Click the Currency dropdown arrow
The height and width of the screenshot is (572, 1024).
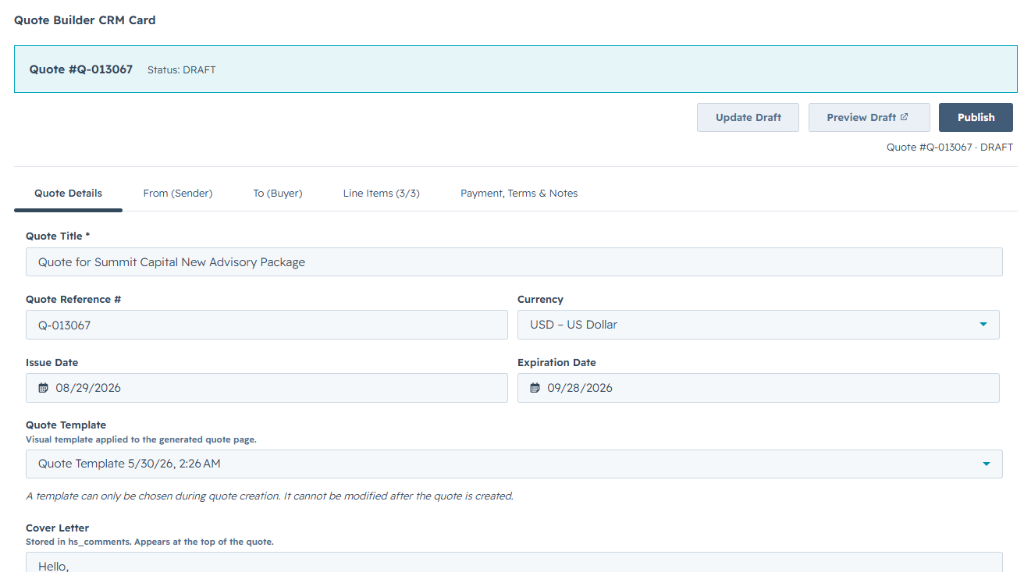click(983, 325)
